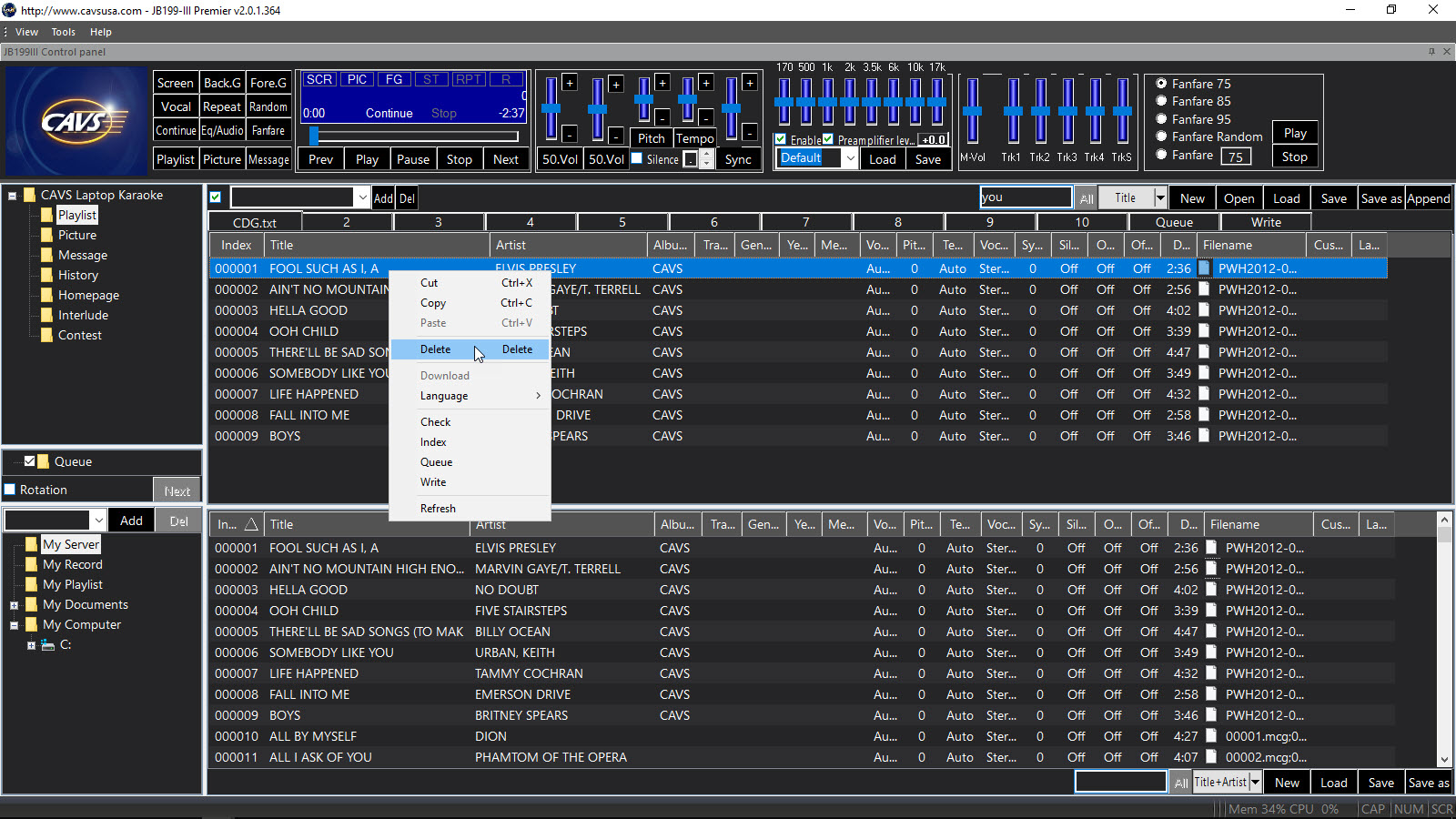Click the CAVS Laptop Karaoke root folder icon
This screenshot has width=1456, height=819.
point(29,195)
